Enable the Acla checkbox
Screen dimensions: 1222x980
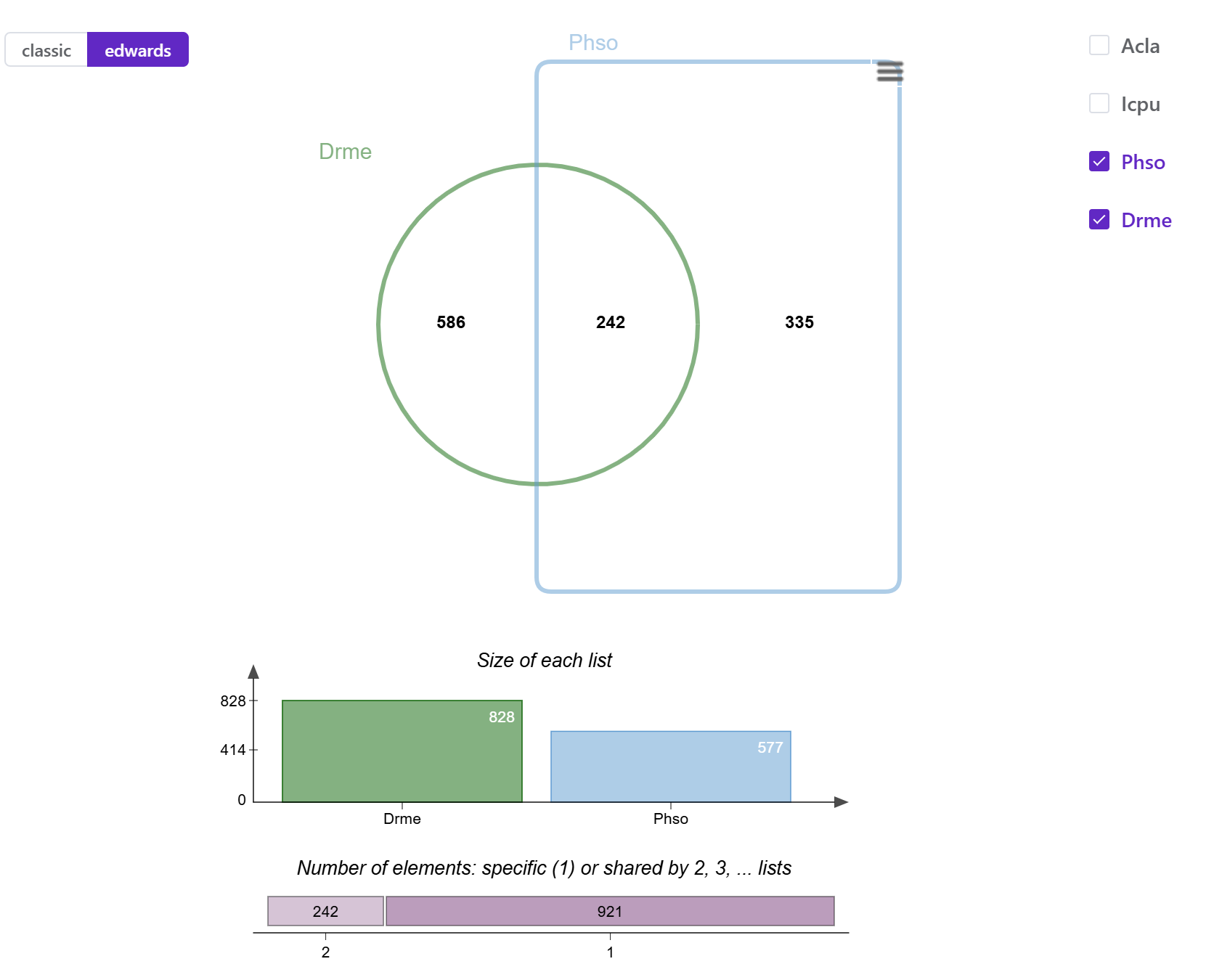pos(1099,45)
